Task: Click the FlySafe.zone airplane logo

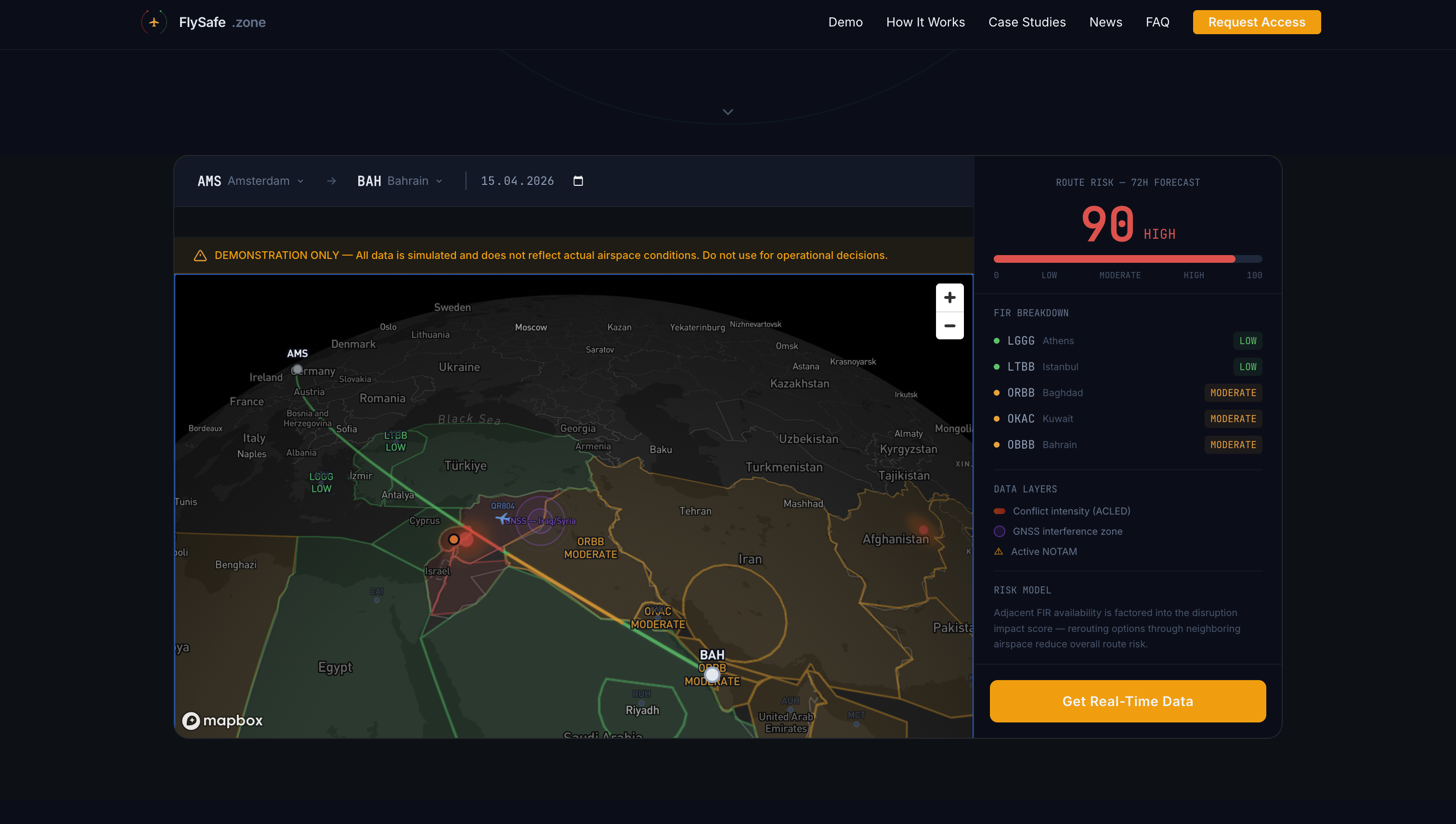Action: [154, 22]
